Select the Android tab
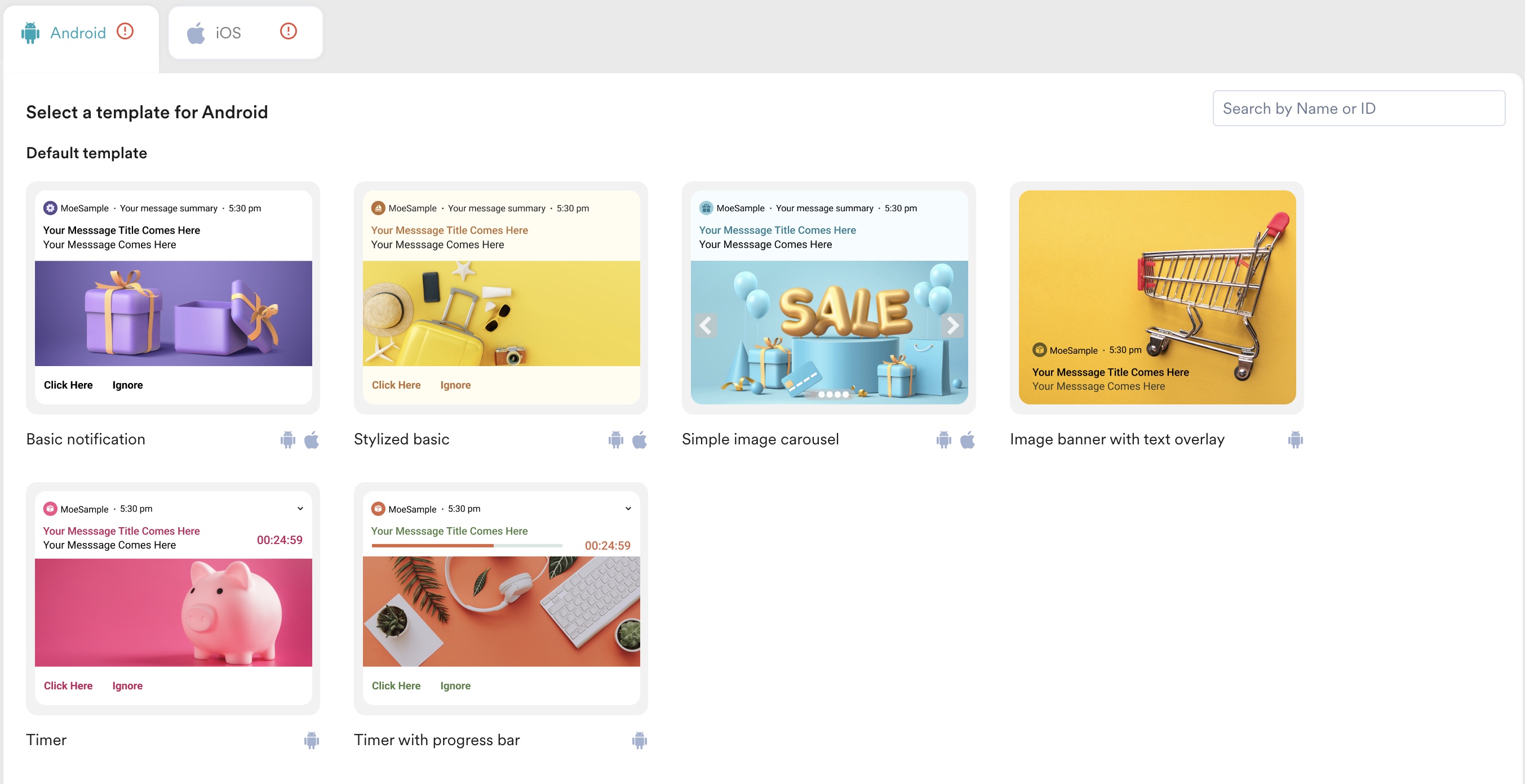The width and height of the screenshot is (1525, 784). click(78, 33)
